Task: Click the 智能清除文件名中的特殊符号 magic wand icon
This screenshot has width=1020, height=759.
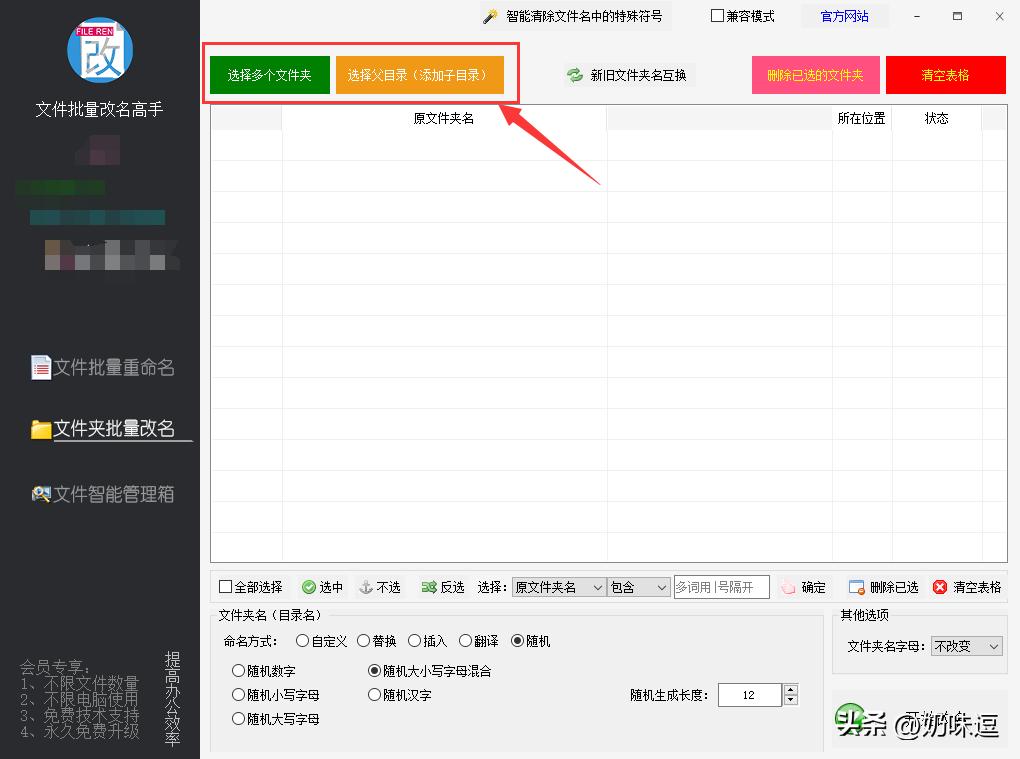Action: tap(489, 16)
